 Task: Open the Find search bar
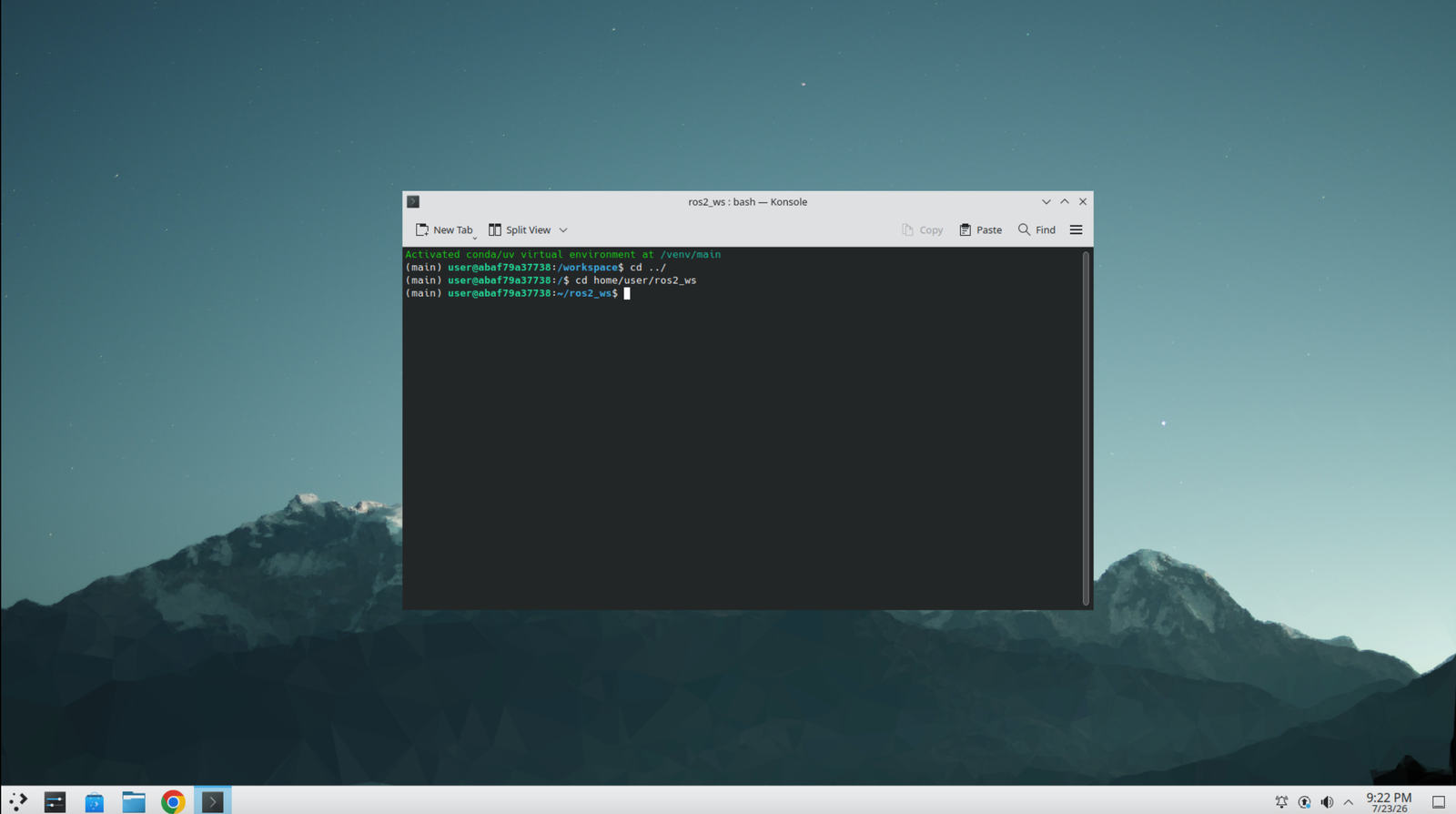1036,230
